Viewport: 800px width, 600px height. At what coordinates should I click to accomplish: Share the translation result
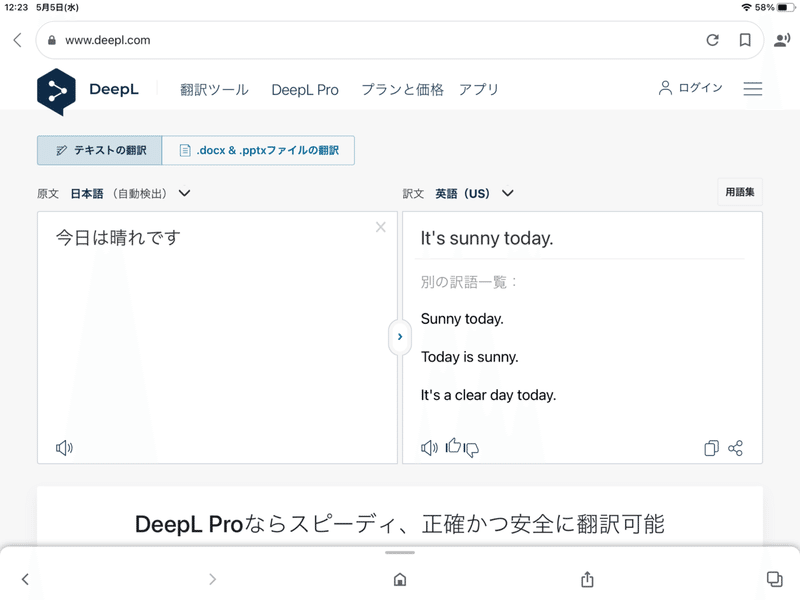(x=737, y=448)
